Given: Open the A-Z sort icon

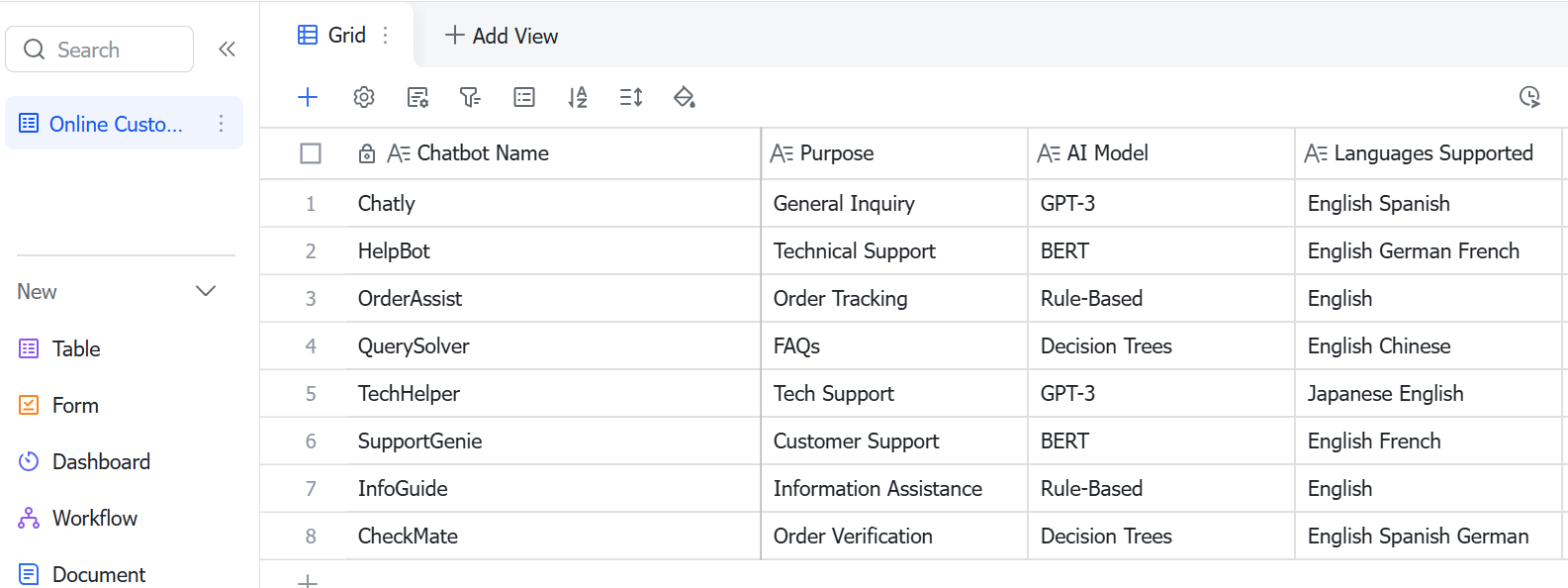Looking at the screenshot, I should click(x=578, y=97).
